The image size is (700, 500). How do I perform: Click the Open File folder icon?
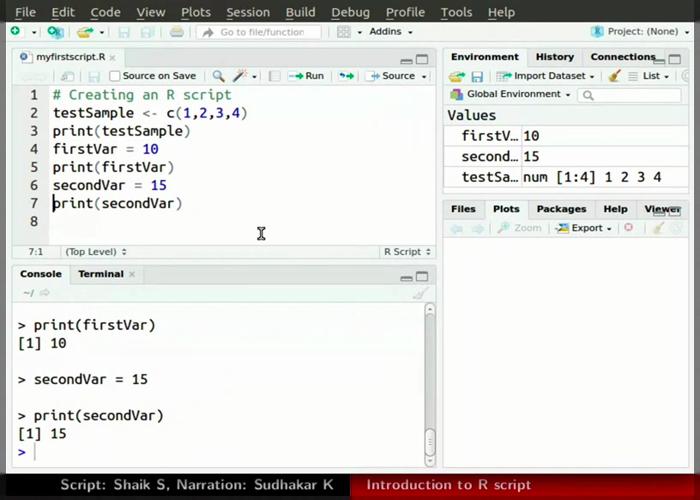tap(85, 32)
